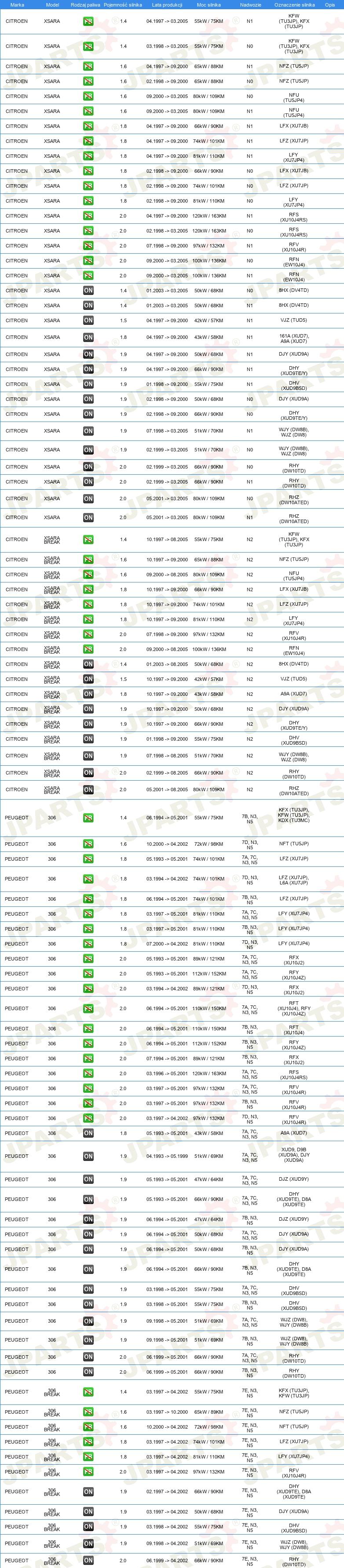Select petrol icon for Xsara 2.0 RFV N1
Image resolution: width=344 pixels, height=1568 pixels.
pyautogui.click(x=88, y=246)
